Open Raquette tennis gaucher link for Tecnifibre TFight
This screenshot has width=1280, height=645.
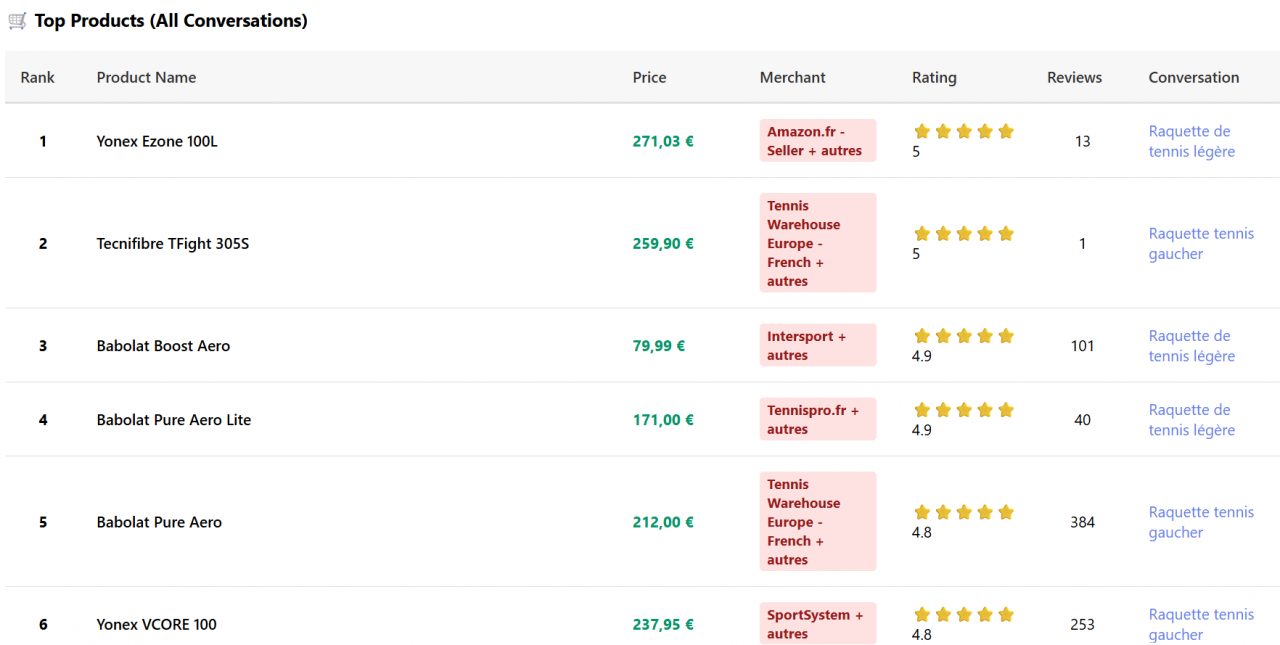click(x=1201, y=243)
